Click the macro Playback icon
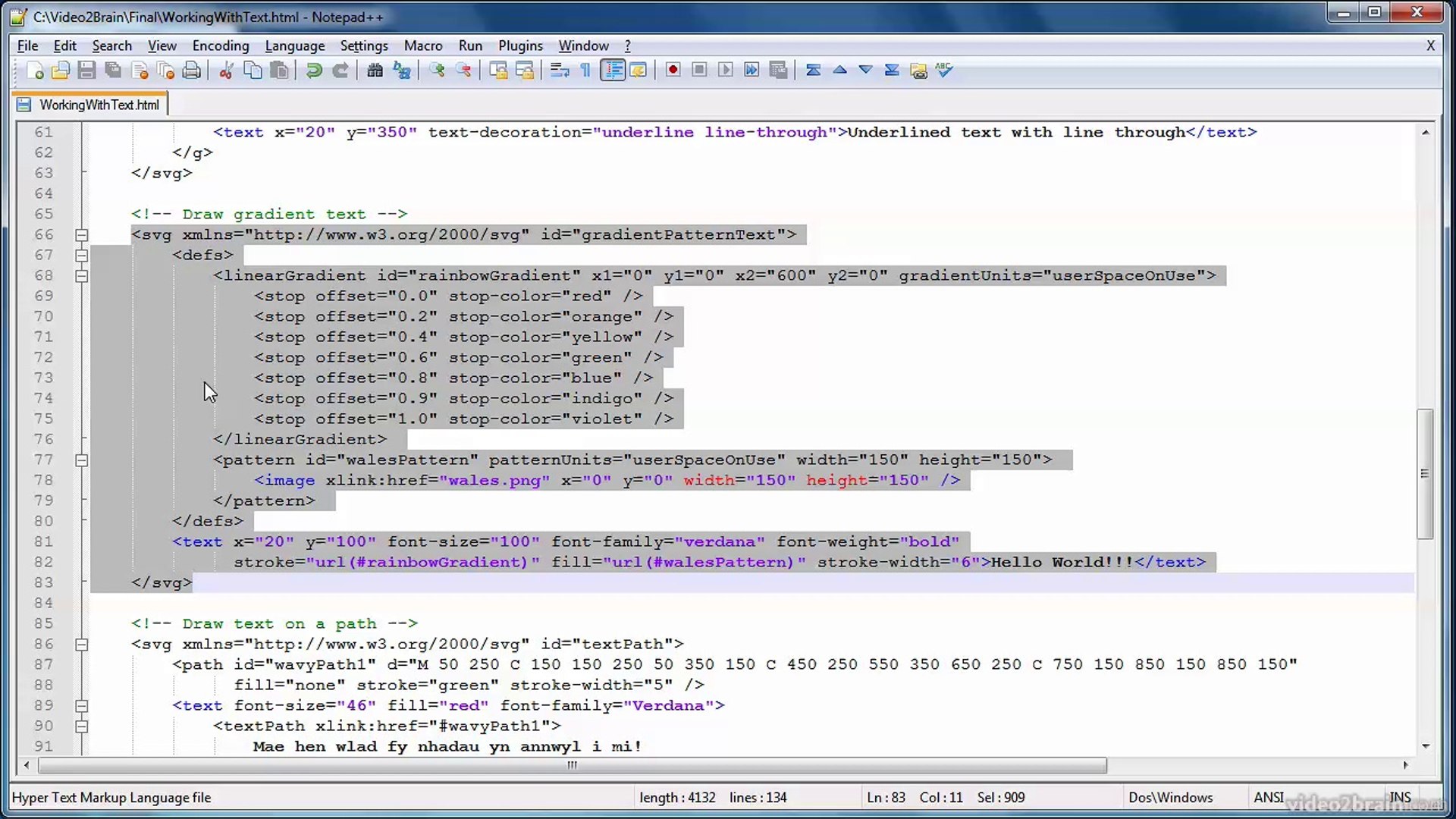Viewport: 1456px width, 819px height. click(x=725, y=71)
